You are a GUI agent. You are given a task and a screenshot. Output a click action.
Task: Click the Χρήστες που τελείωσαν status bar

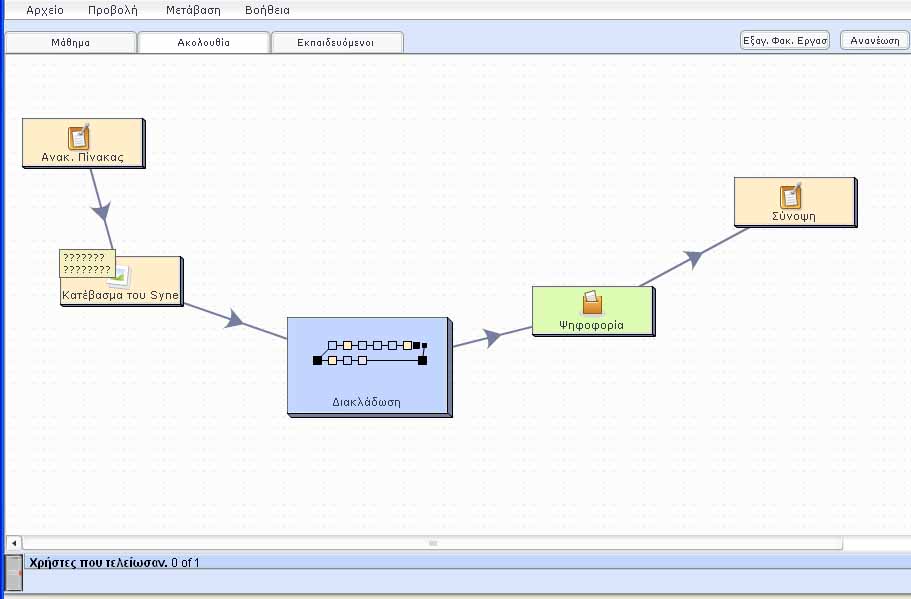point(114,563)
